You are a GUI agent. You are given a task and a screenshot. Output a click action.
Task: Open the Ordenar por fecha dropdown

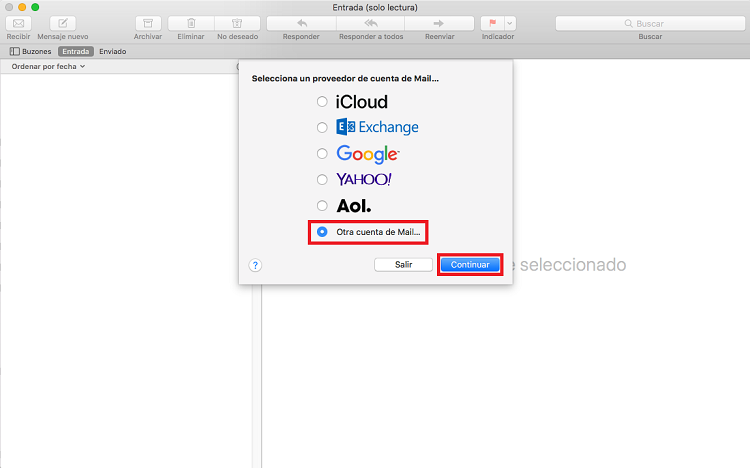tap(48, 67)
